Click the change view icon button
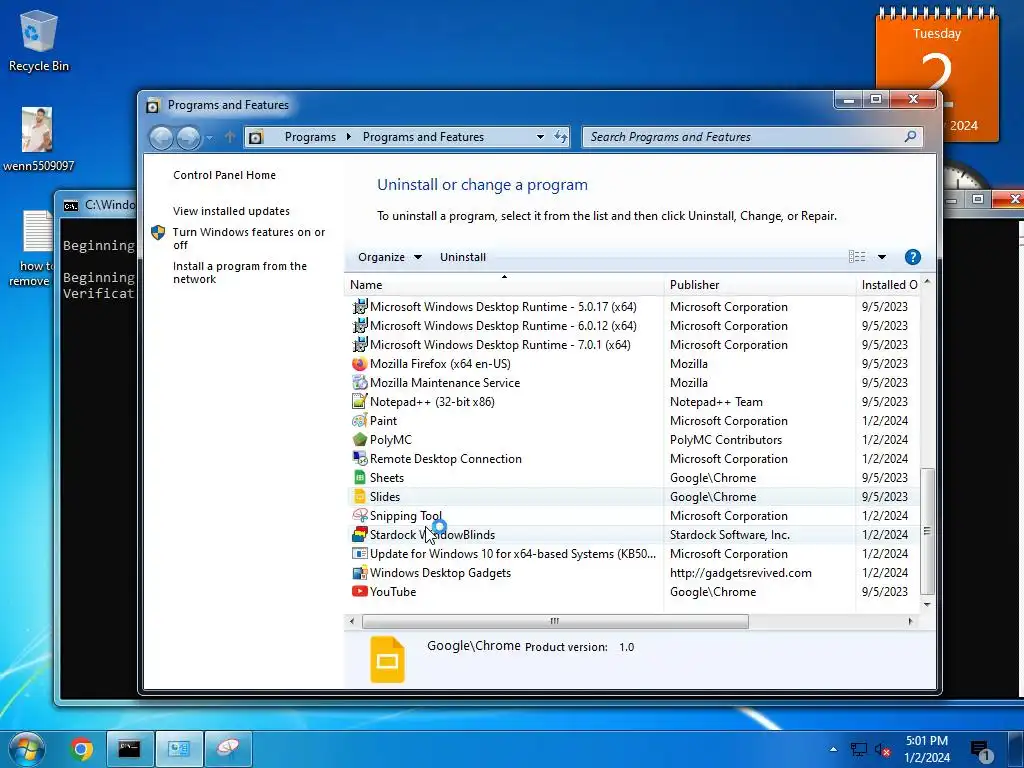The height and width of the screenshot is (768, 1024). [x=857, y=257]
